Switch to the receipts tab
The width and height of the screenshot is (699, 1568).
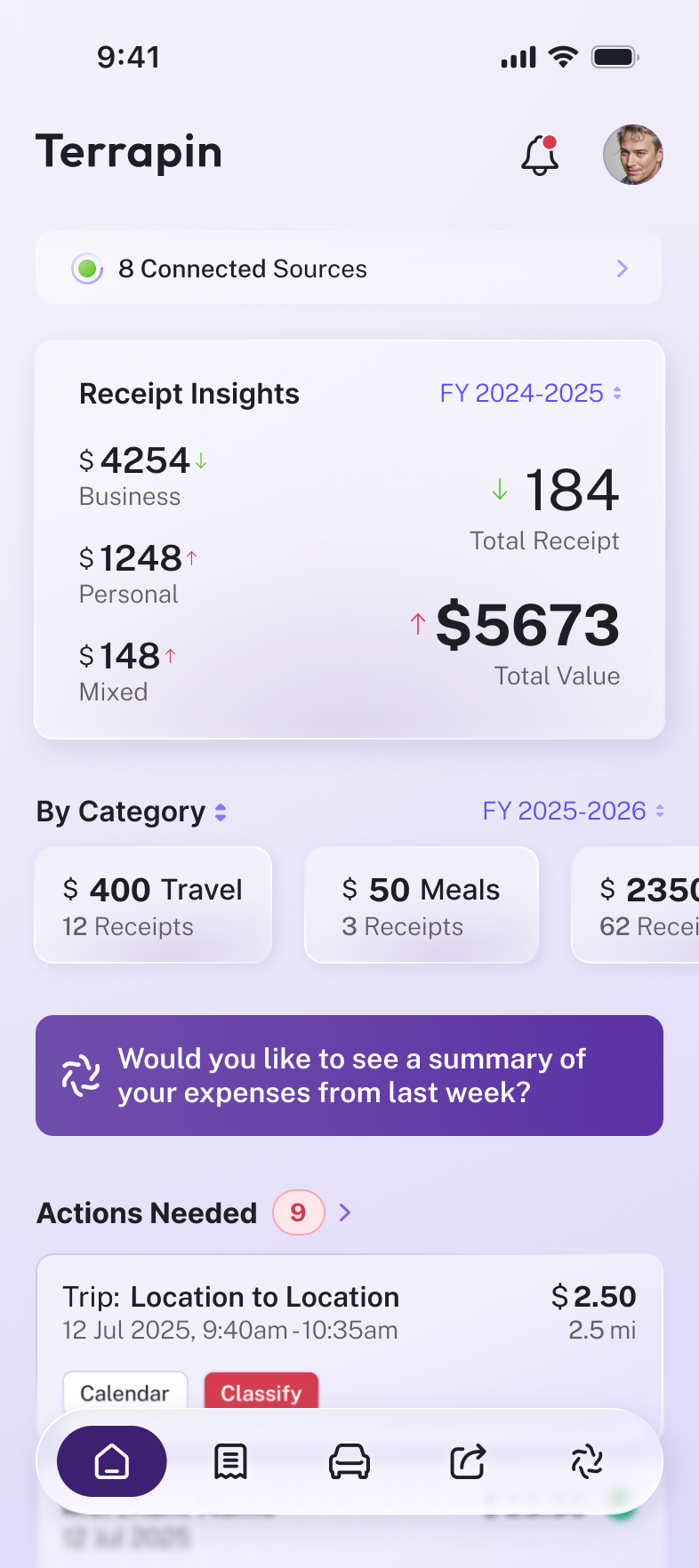click(230, 1461)
